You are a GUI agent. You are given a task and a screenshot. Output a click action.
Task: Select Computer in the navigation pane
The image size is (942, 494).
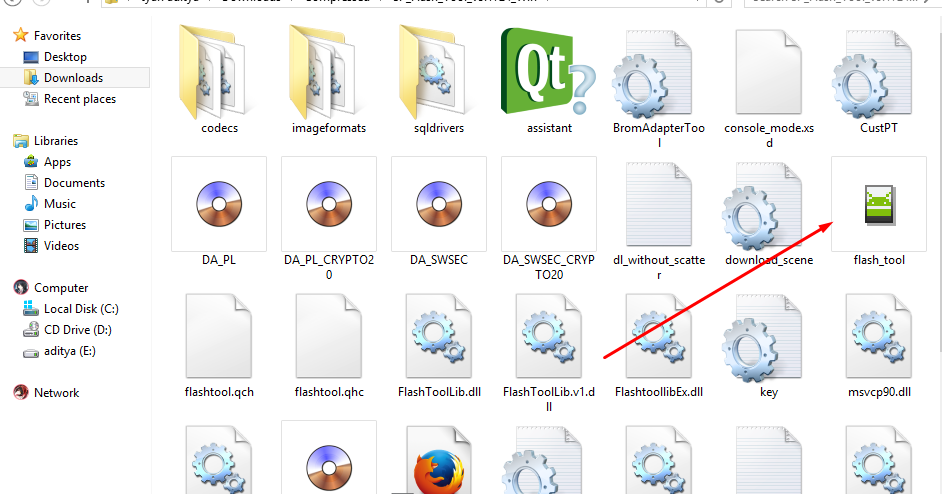tap(61, 288)
